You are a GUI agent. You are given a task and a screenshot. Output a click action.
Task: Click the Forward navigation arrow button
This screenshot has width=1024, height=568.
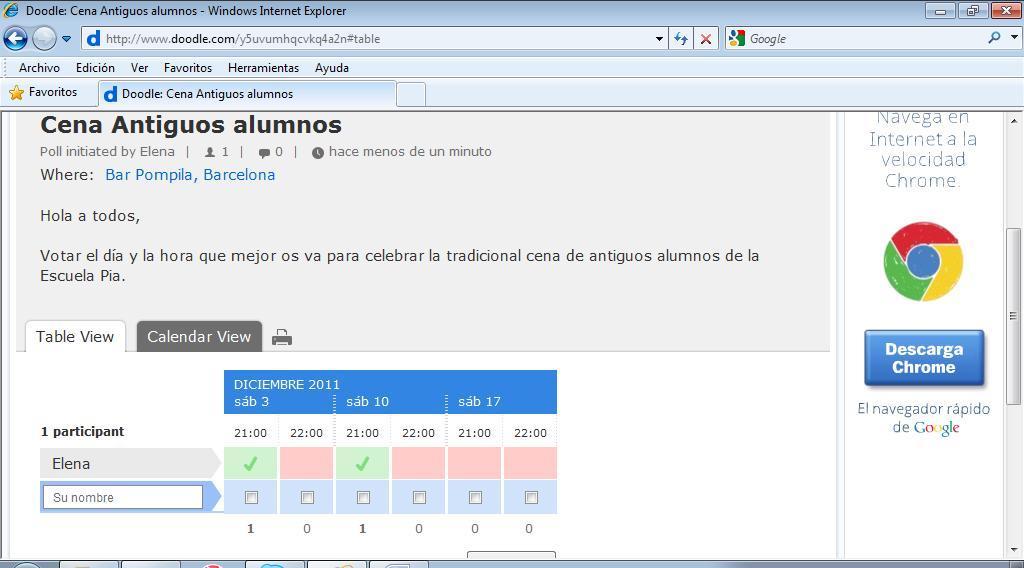point(44,39)
